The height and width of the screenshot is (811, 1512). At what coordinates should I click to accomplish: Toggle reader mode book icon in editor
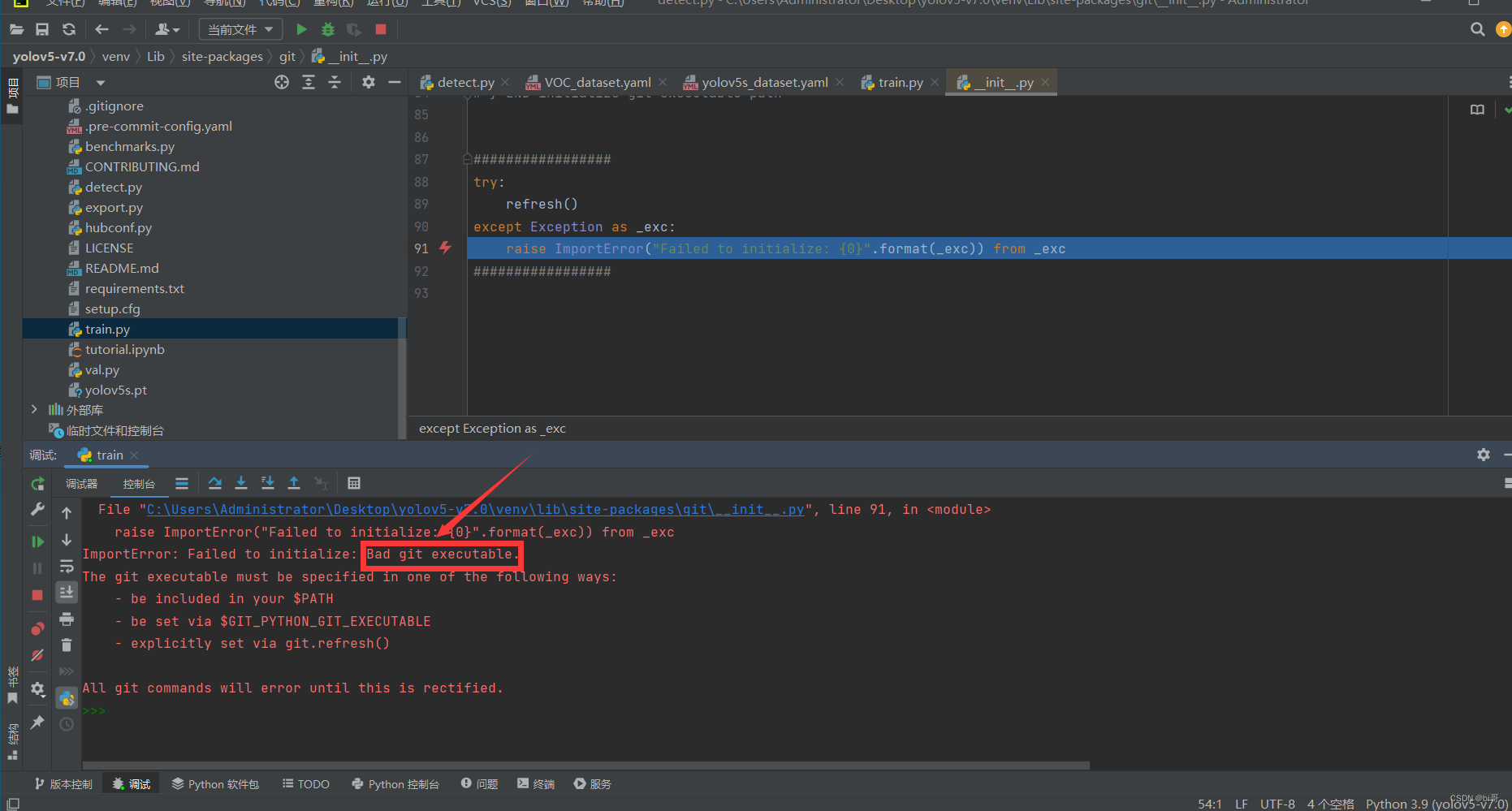[1477, 110]
